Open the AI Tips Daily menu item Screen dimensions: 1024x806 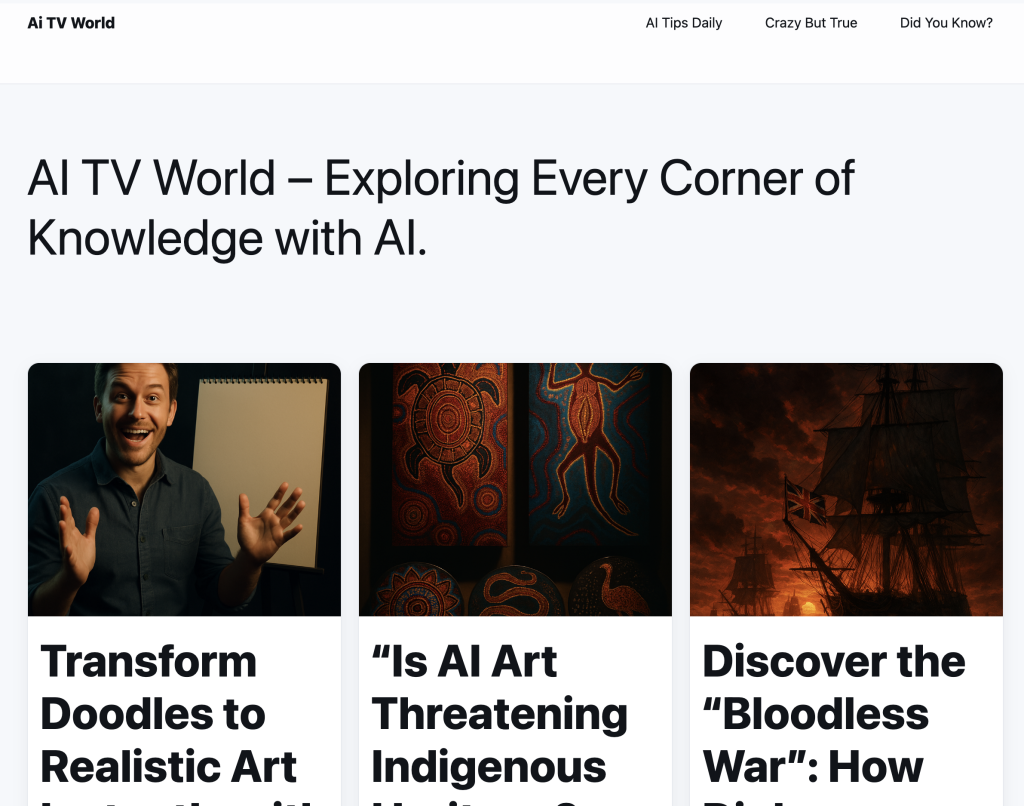point(684,23)
